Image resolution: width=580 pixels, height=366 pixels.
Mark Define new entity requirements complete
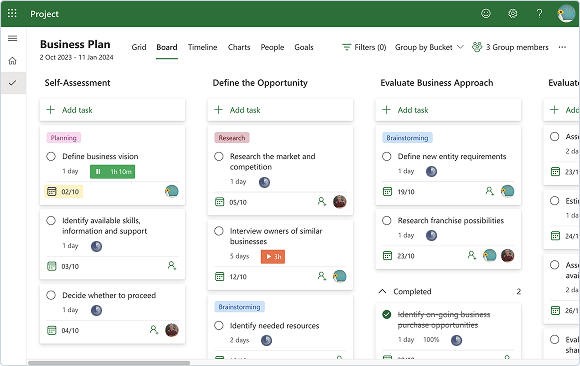[387, 157]
